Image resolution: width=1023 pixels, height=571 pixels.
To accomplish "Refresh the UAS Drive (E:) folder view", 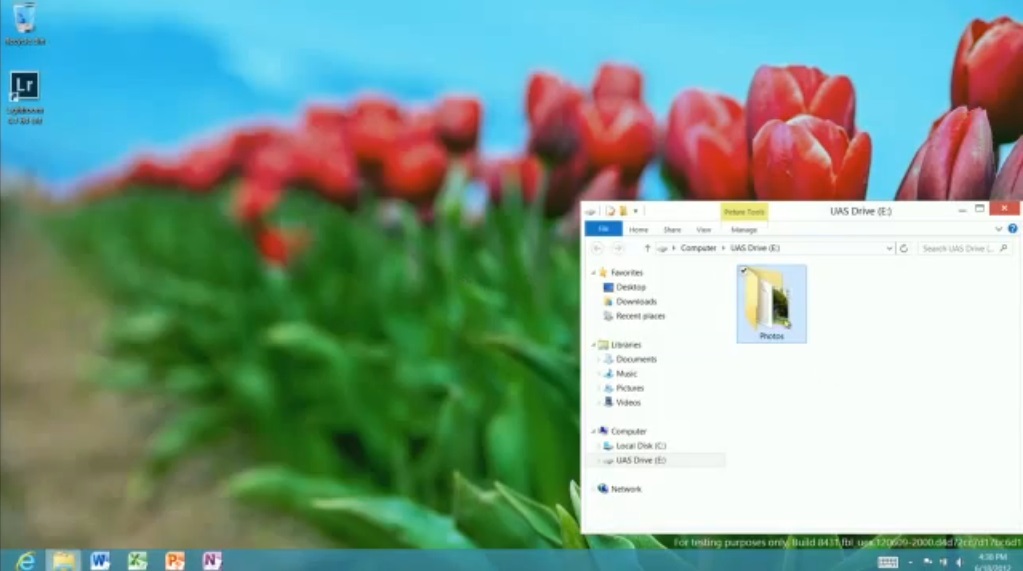I will (x=904, y=248).
